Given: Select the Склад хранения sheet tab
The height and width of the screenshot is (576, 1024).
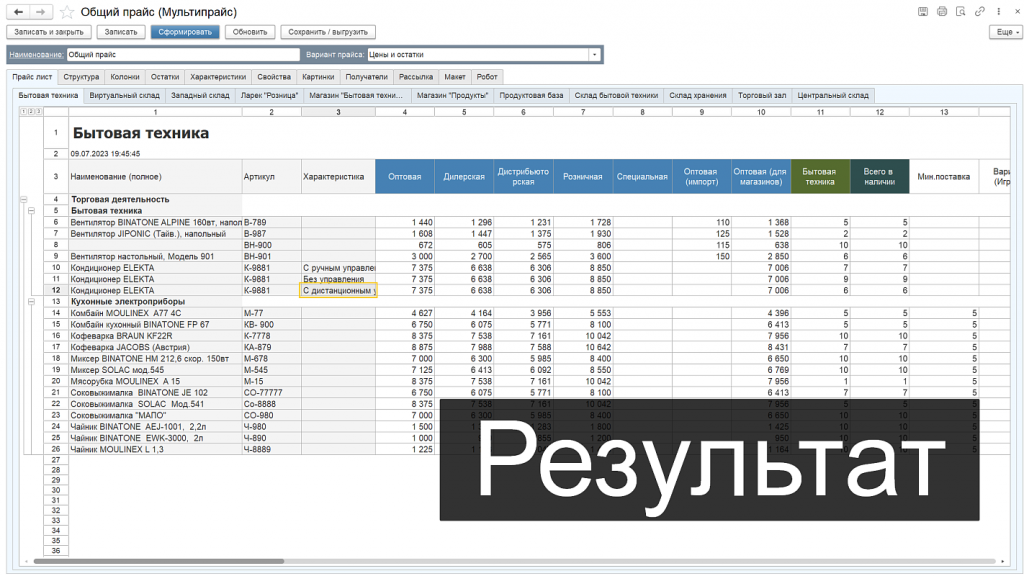Looking at the screenshot, I should point(697,95).
